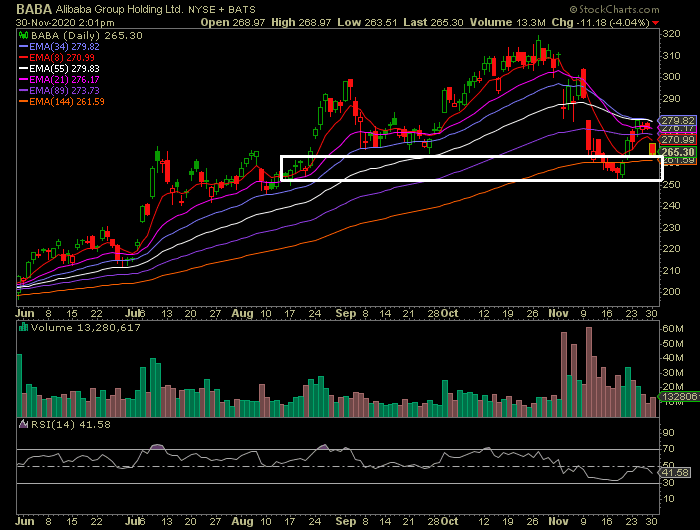Click the 230 level on price axis
Image resolution: width=700 pixels, height=530 pixels.
click(x=671, y=228)
